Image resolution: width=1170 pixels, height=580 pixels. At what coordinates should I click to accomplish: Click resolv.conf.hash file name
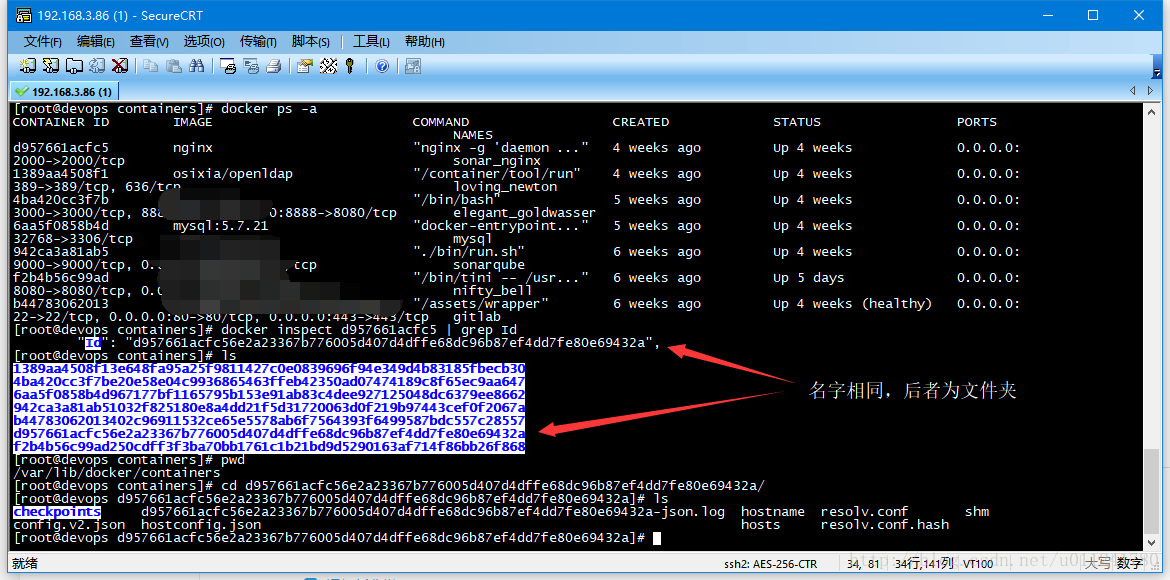(885, 525)
